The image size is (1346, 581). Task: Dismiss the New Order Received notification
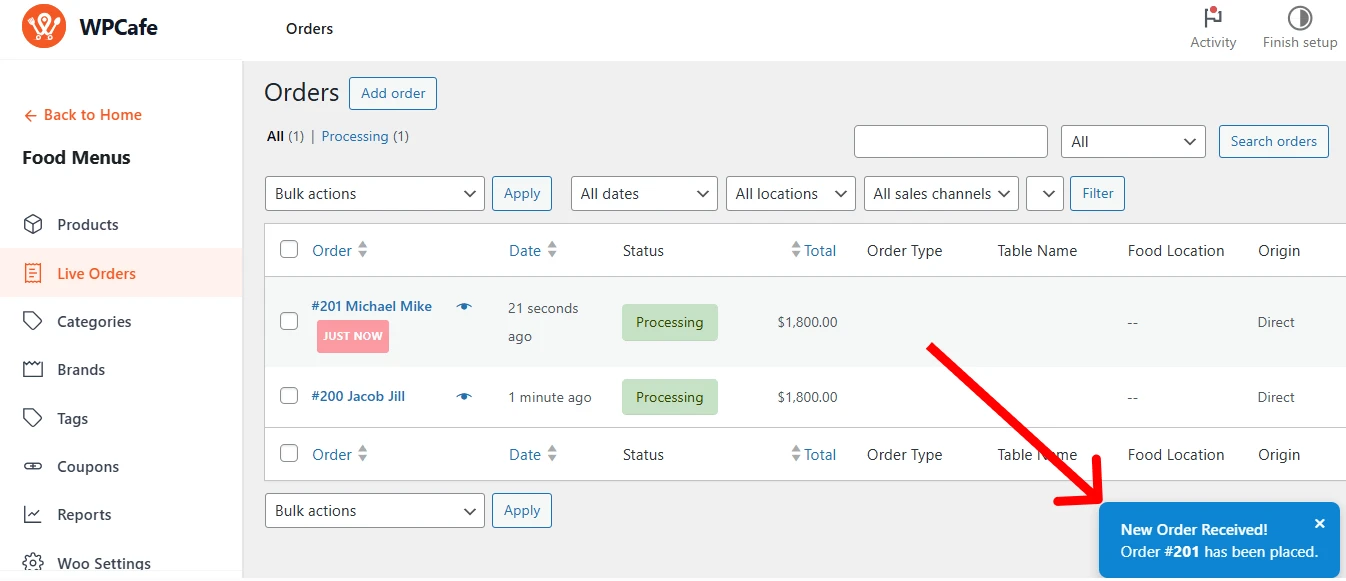tap(1319, 524)
